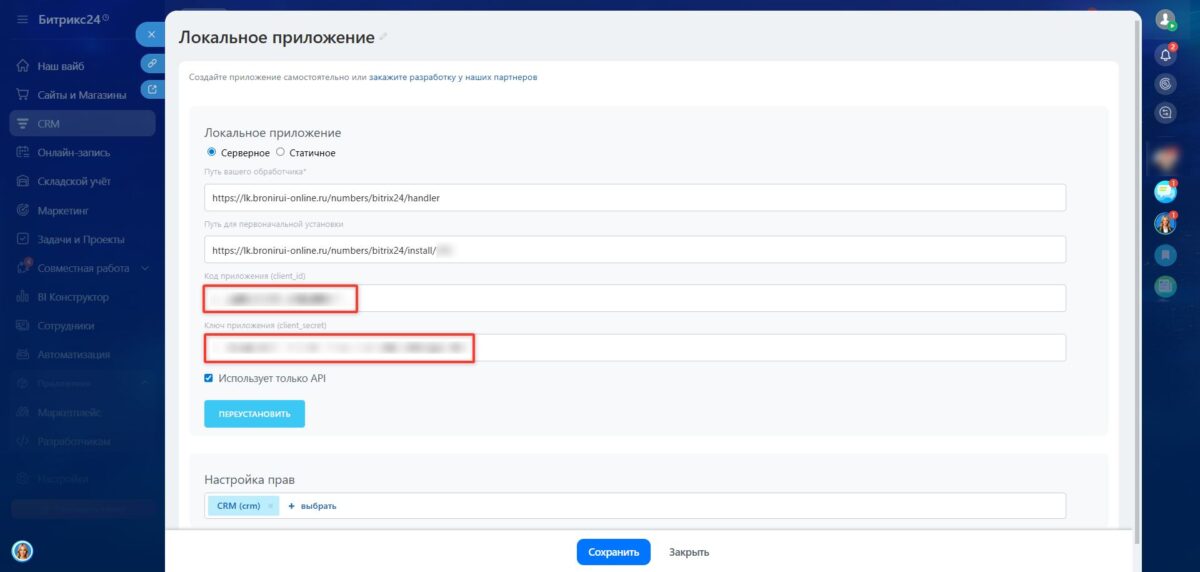Close the slider panel with X button

(x=151, y=34)
